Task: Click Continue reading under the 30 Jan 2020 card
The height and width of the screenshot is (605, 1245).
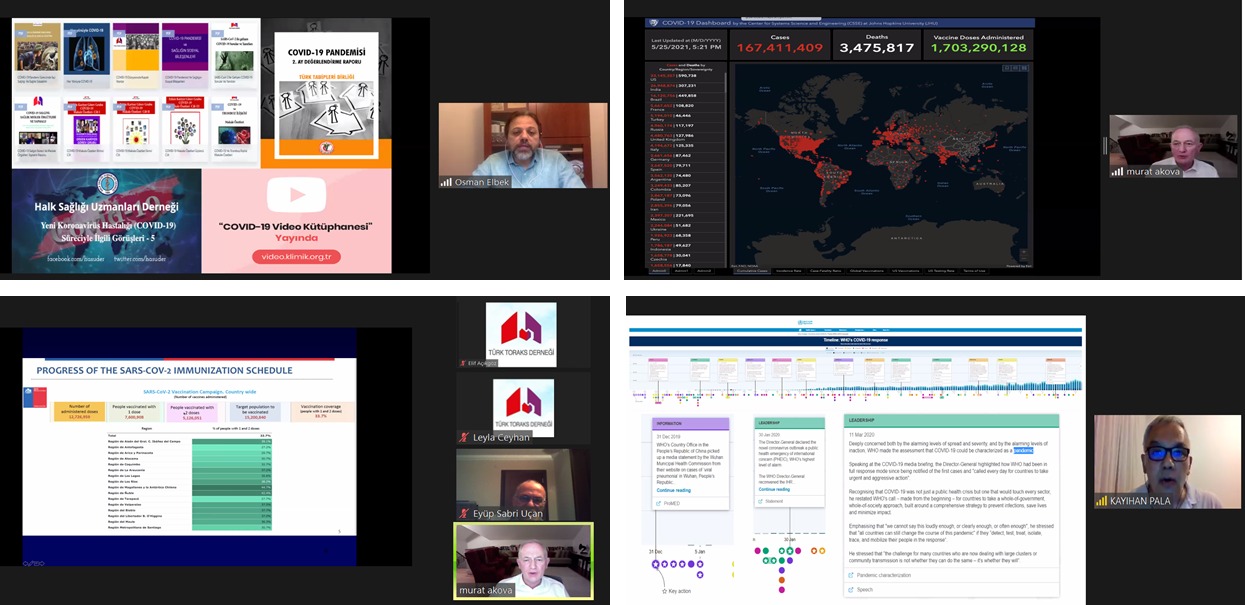Action: pyautogui.click(x=773, y=490)
